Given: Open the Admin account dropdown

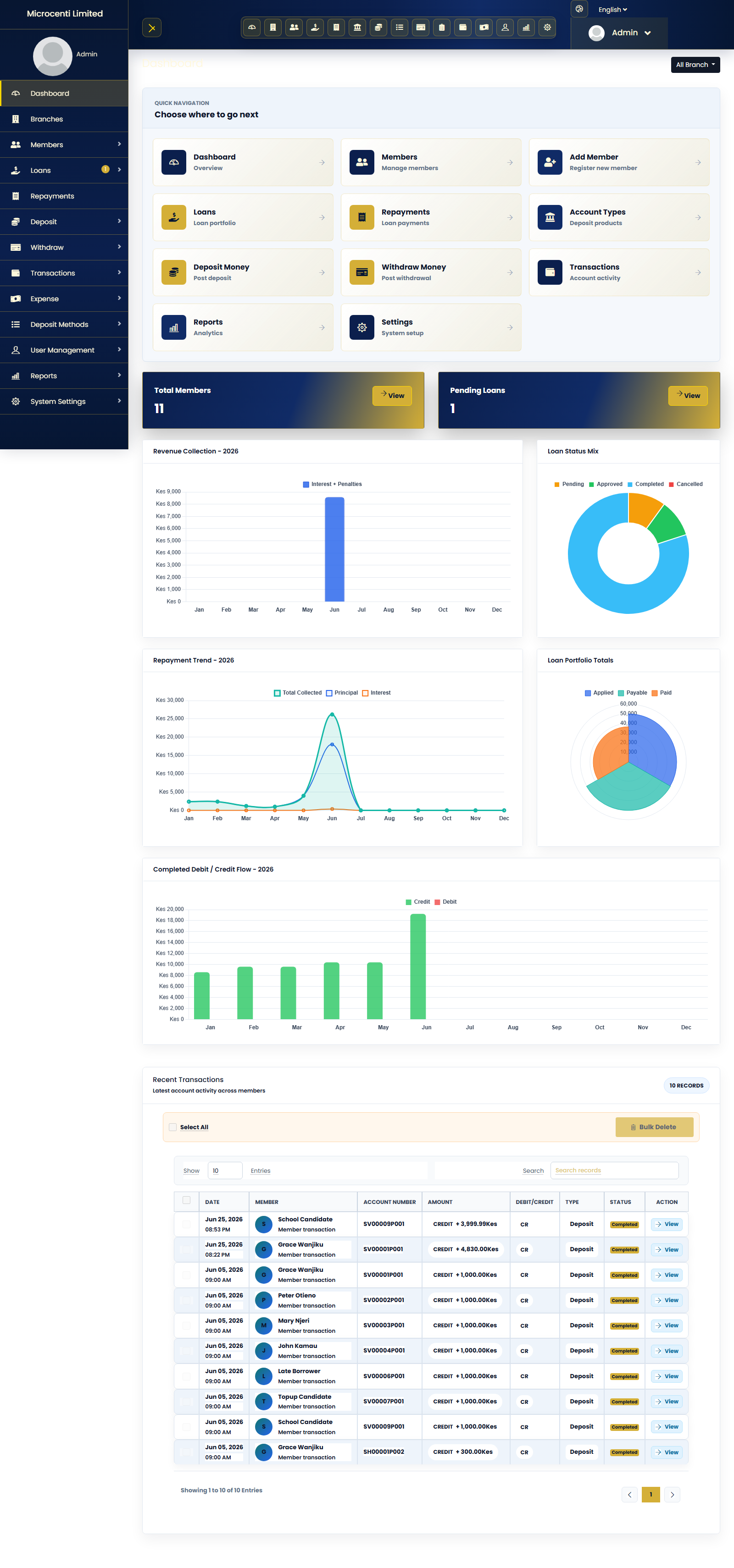Looking at the screenshot, I should click(619, 33).
